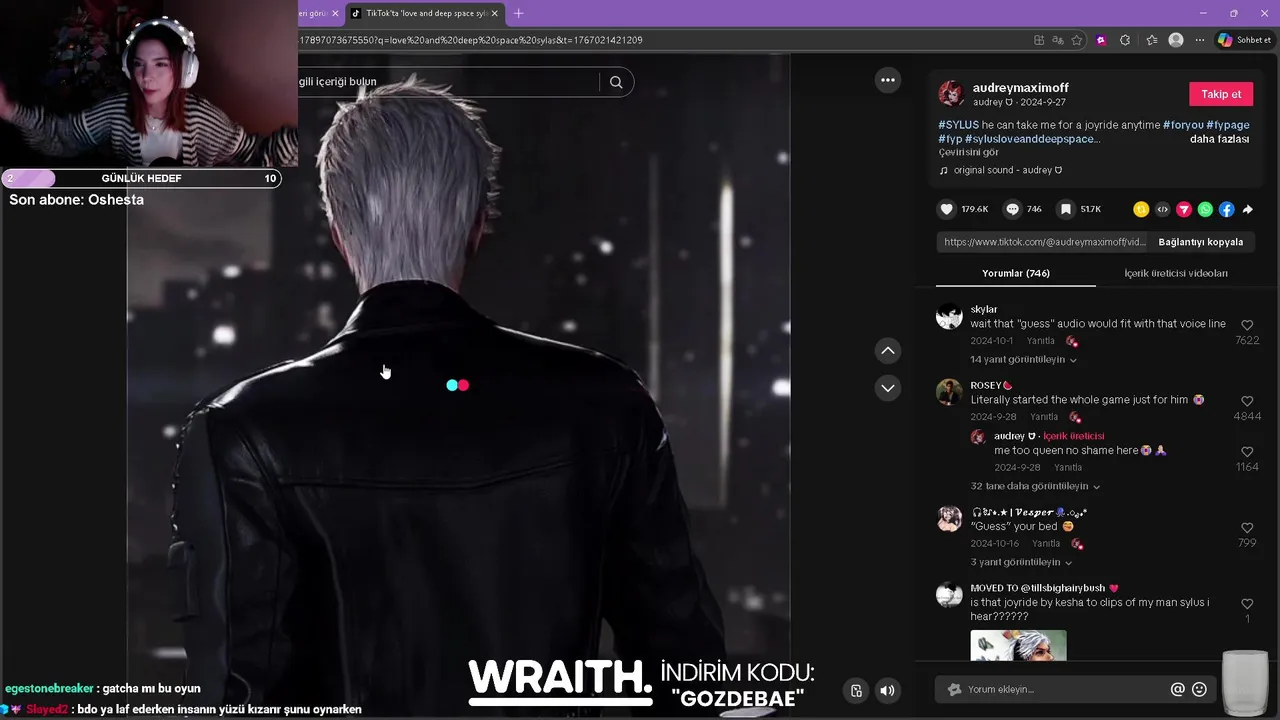1280x720 pixels.
Task: Open comments via the speech bubble icon
Action: [1012, 209]
